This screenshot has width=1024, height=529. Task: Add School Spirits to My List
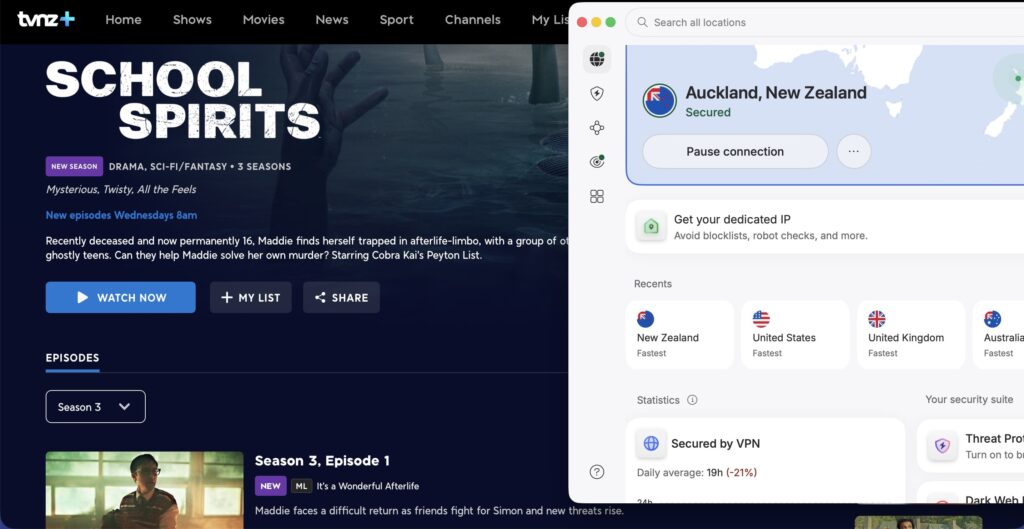coord(251,297)
